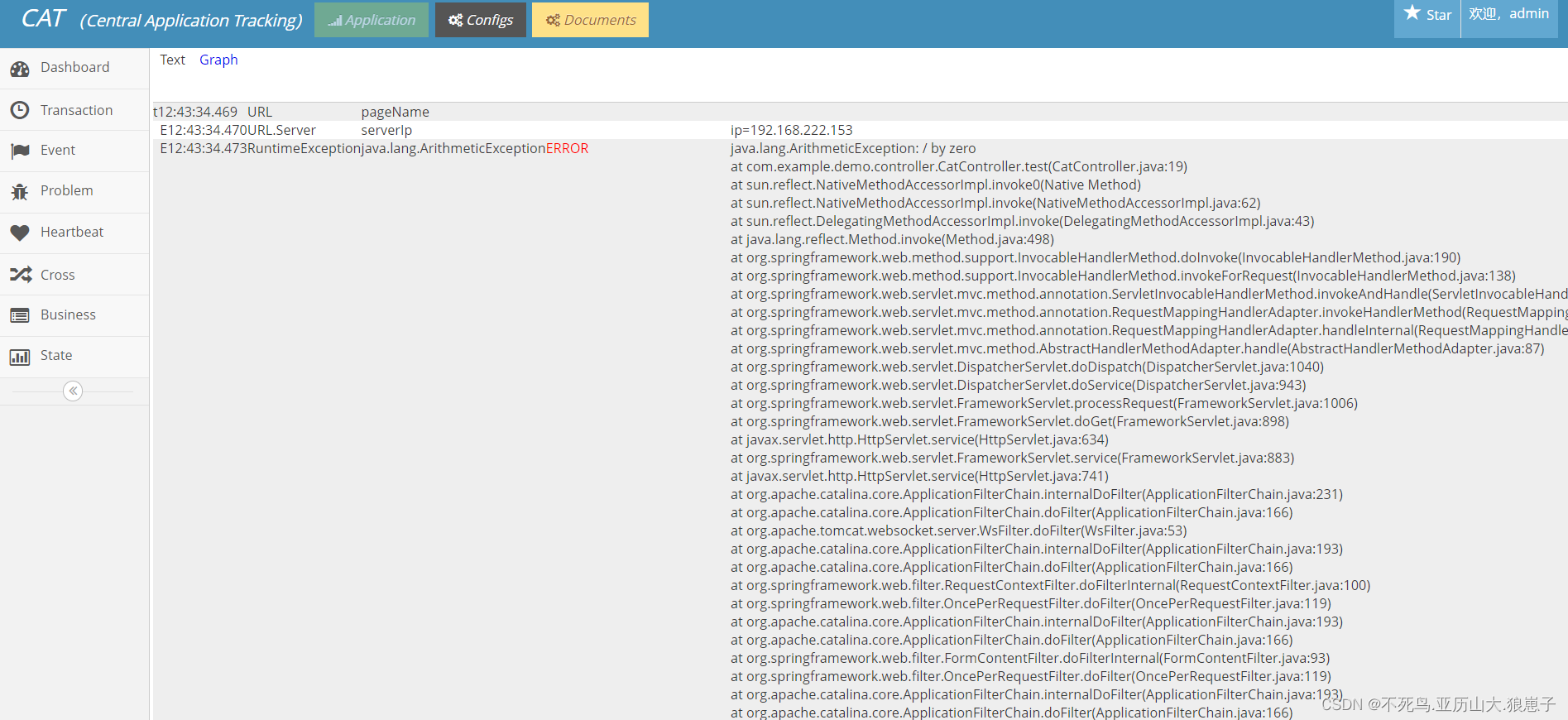Click the Problem bug icon
1568x720 pixels.
(20, 191)
